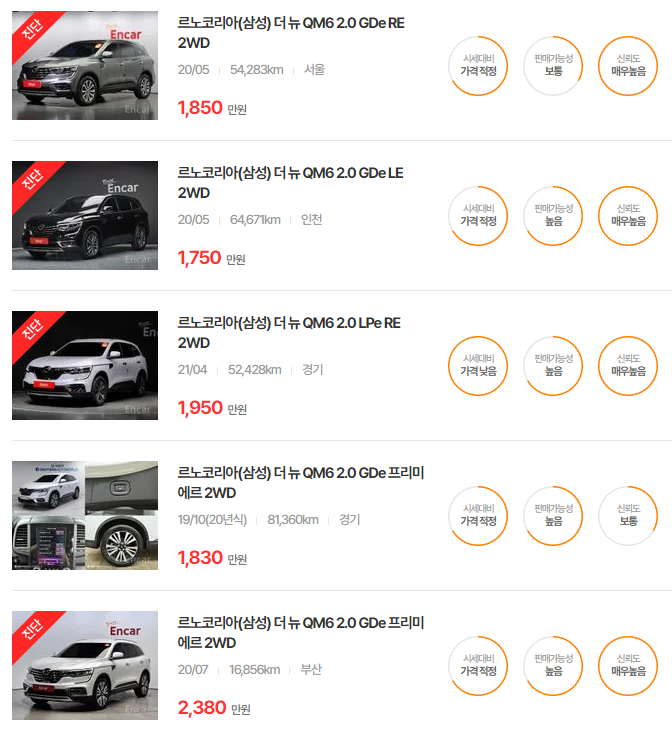Image resolution: width=672 pixels, height=733 pixels.
Task: Click 진단 red ribbon on white LPe car
Action: point(32,330)
